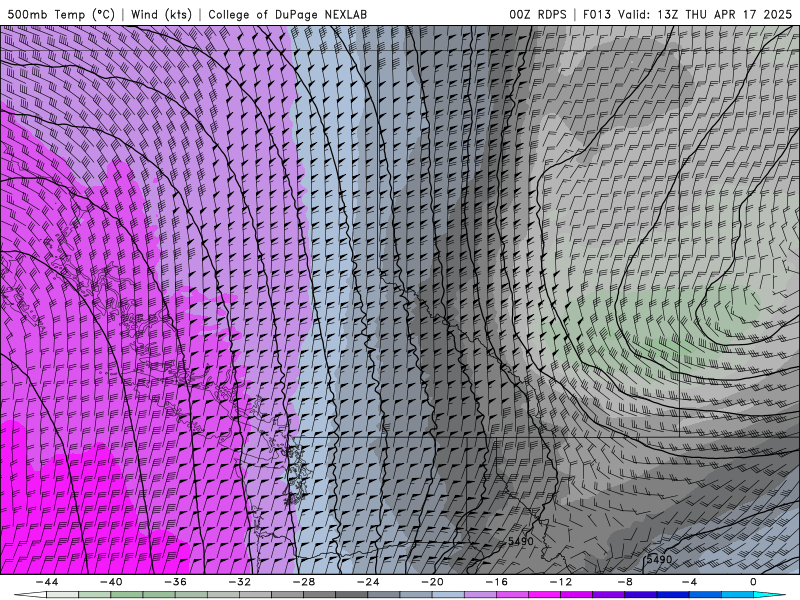Click the 0 color bar label
Screen dimensions: 800x600
[753, 582]
